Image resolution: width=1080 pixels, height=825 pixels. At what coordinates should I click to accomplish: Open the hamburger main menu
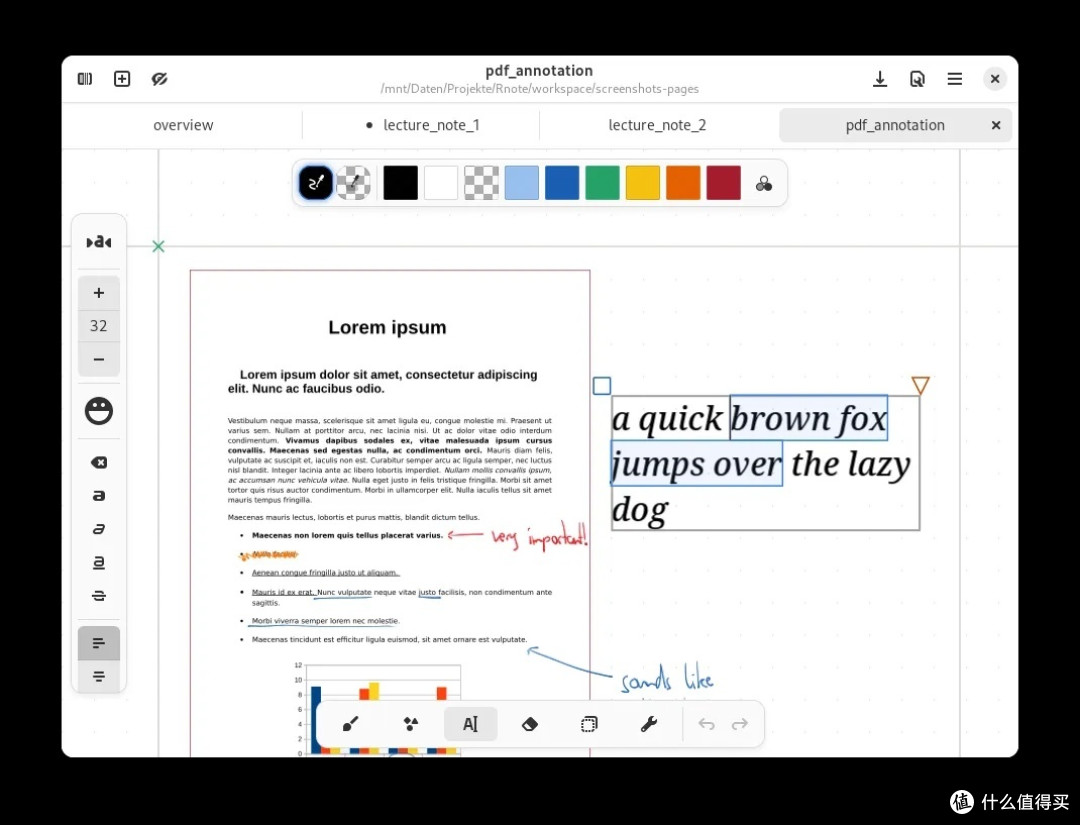(x=955, y=79)
